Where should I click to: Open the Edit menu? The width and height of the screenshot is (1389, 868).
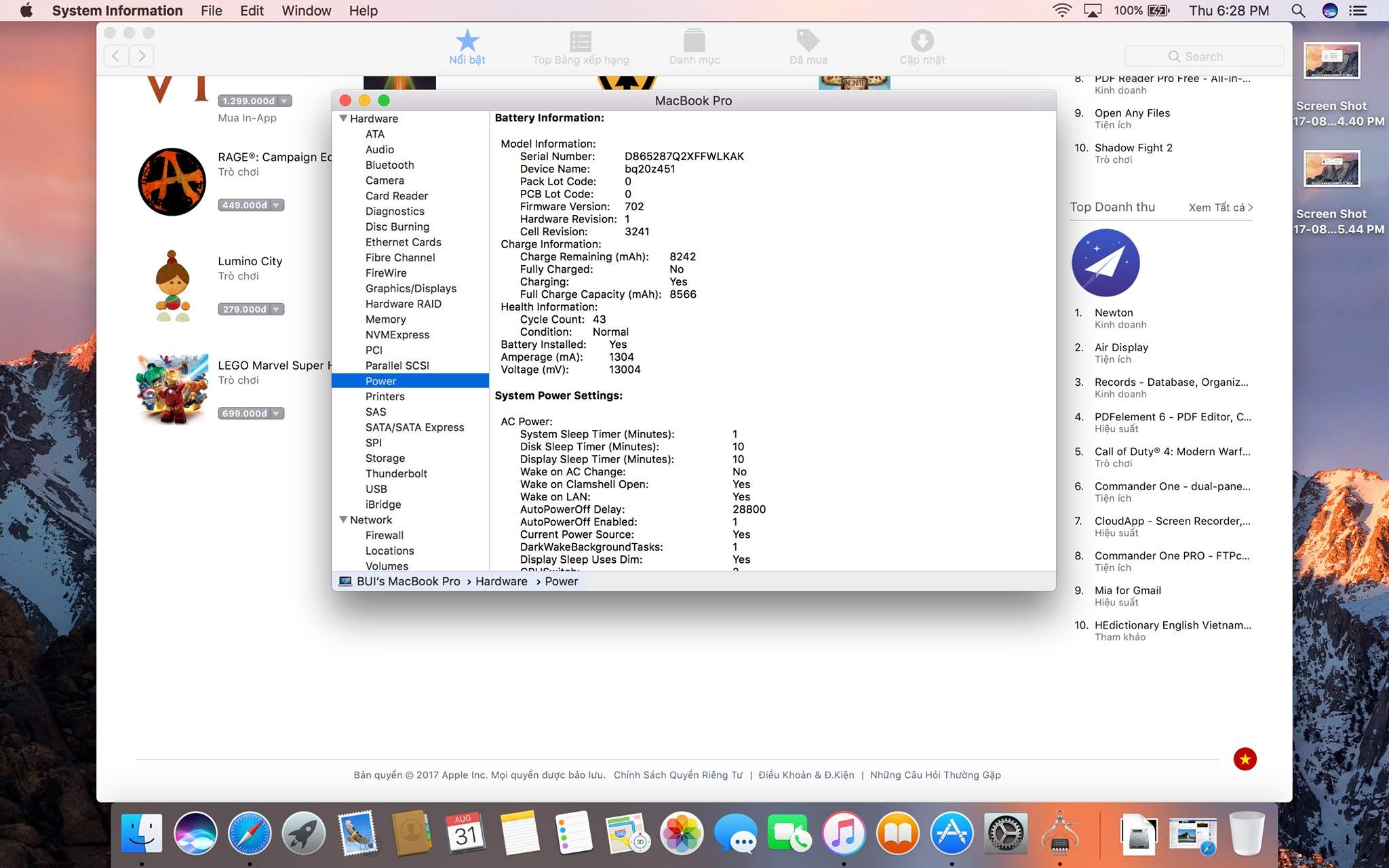251,11
